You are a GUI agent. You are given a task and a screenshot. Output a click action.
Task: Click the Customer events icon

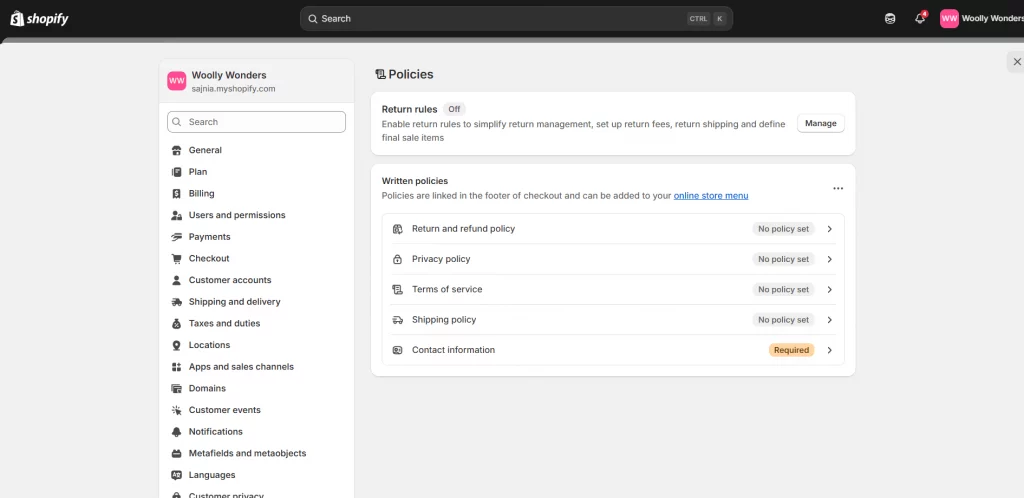[176, 410]
